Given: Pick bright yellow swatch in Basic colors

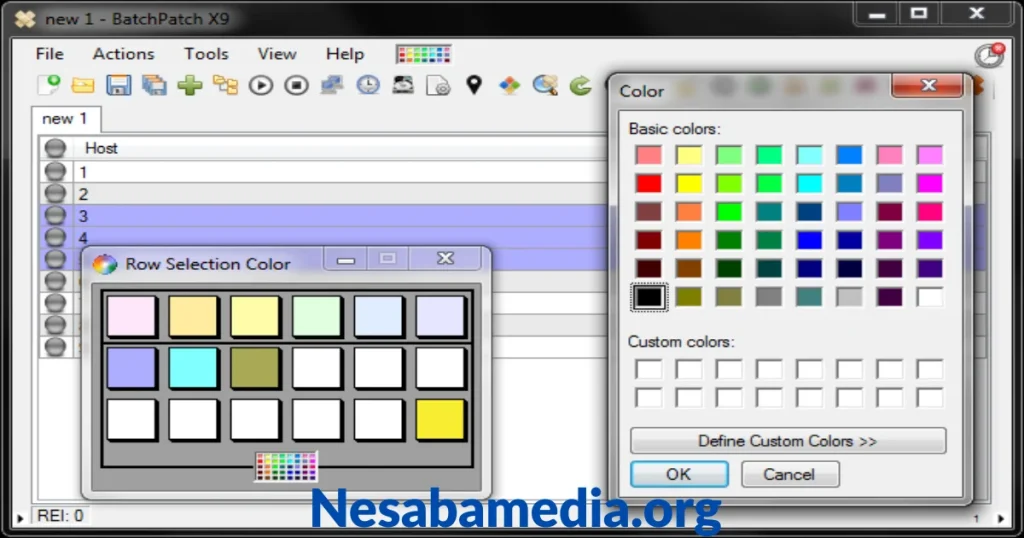Looking at the screenshot, I should (x=689, y=183).
